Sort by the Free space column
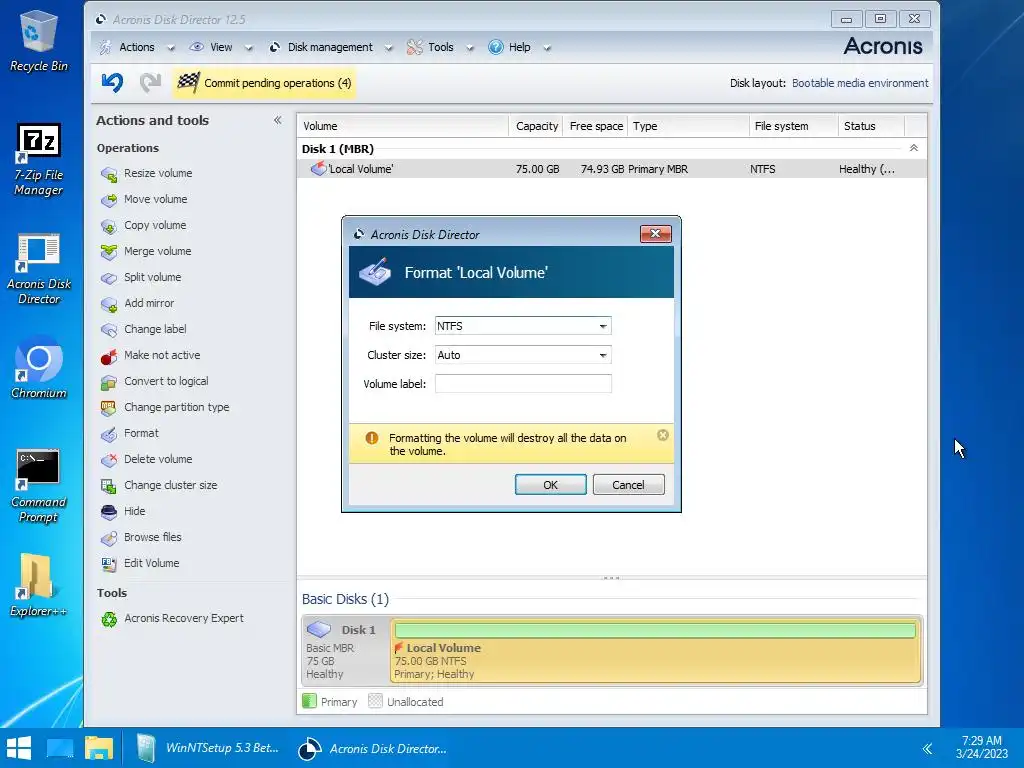 coord(596,126)
